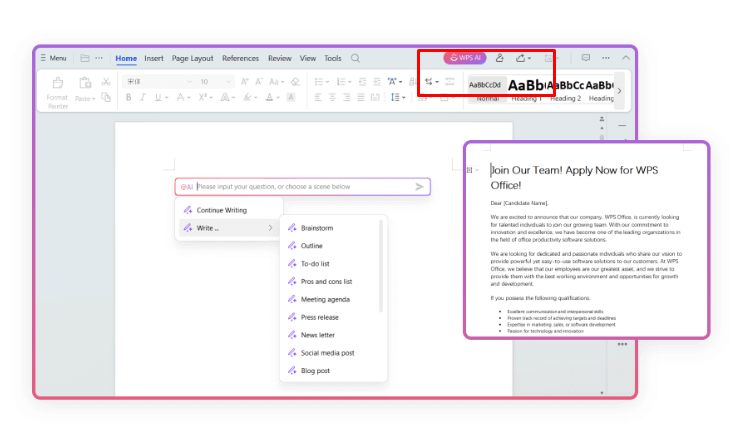Switch to the Insert tab
The image size is (755, 437).
coord(154,58)
